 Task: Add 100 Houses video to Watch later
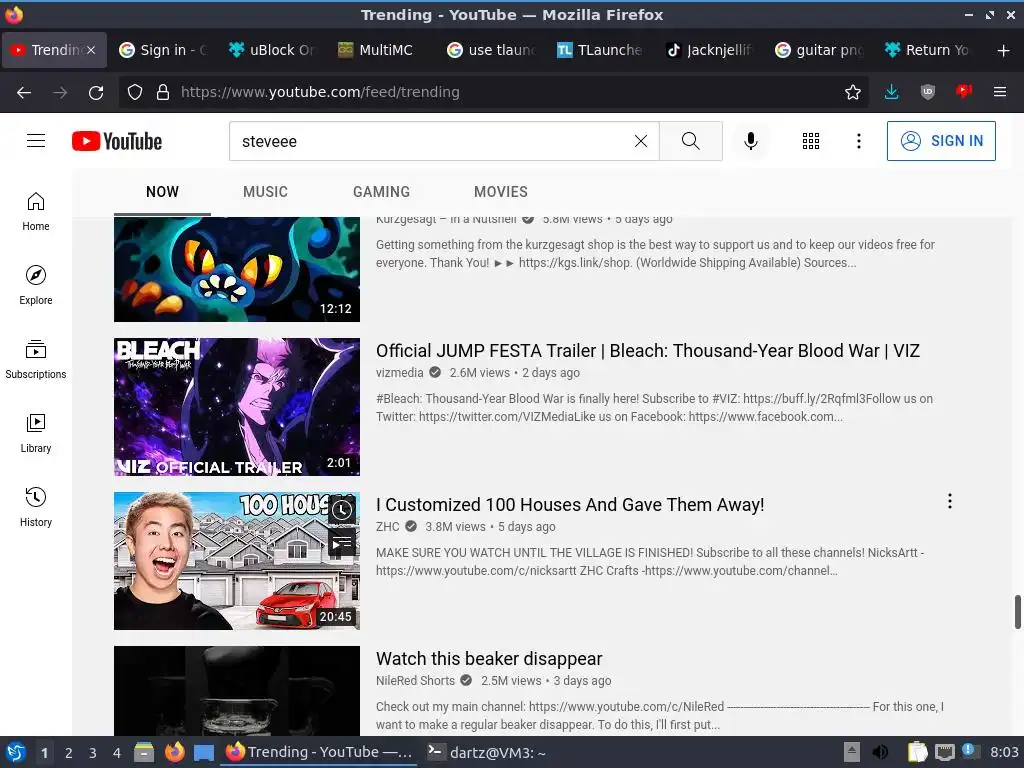pyautogui.click(x=342, y=510)
